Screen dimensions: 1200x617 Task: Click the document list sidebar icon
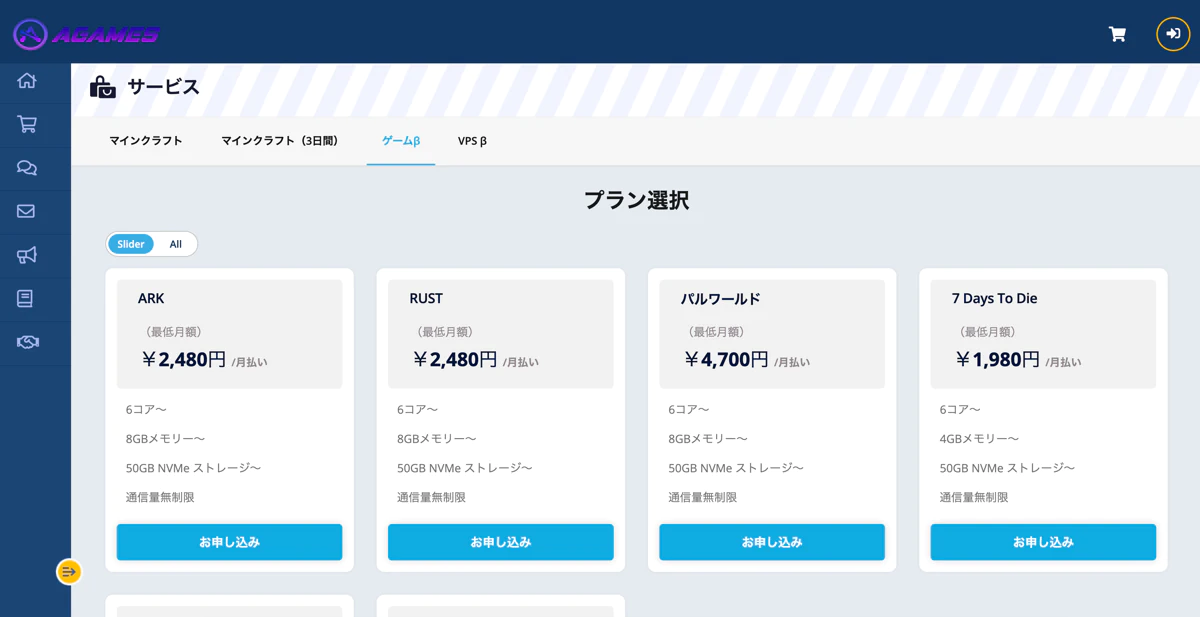26,298
